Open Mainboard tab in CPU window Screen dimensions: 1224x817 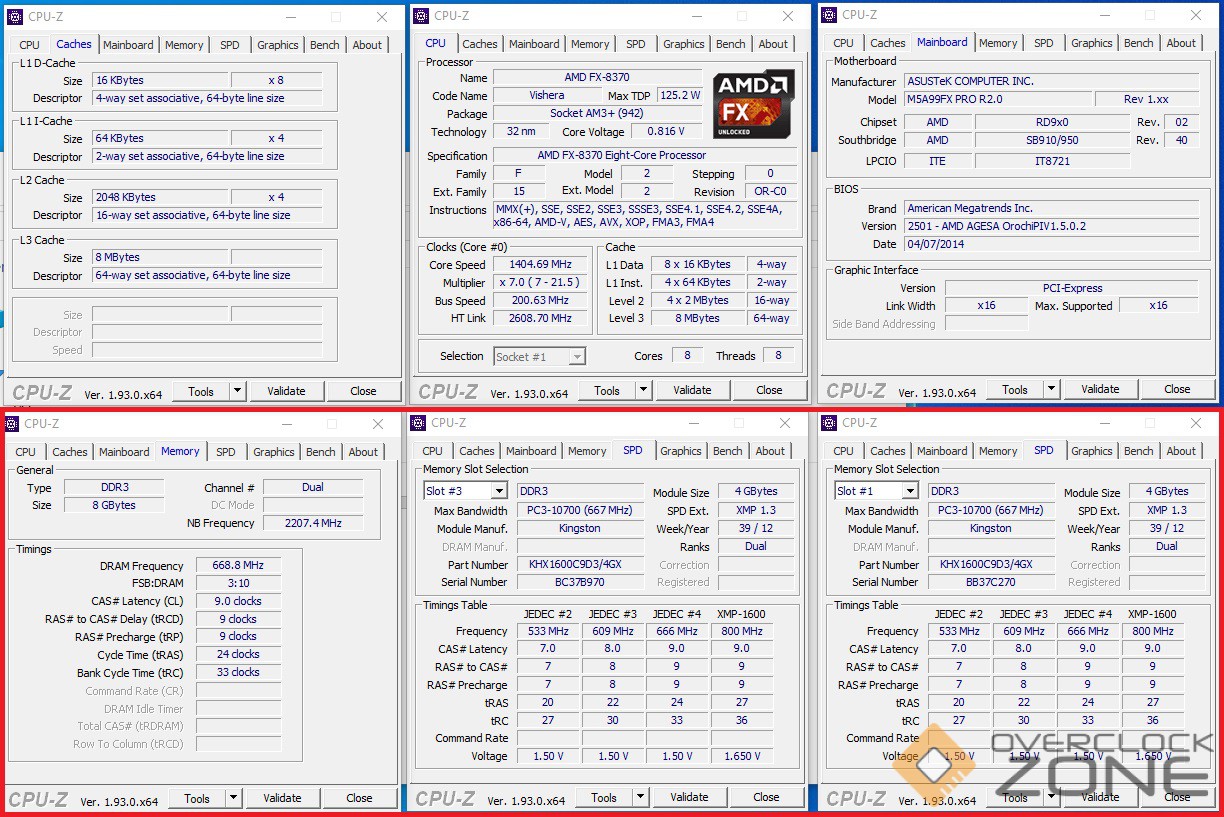click(534, 44)
